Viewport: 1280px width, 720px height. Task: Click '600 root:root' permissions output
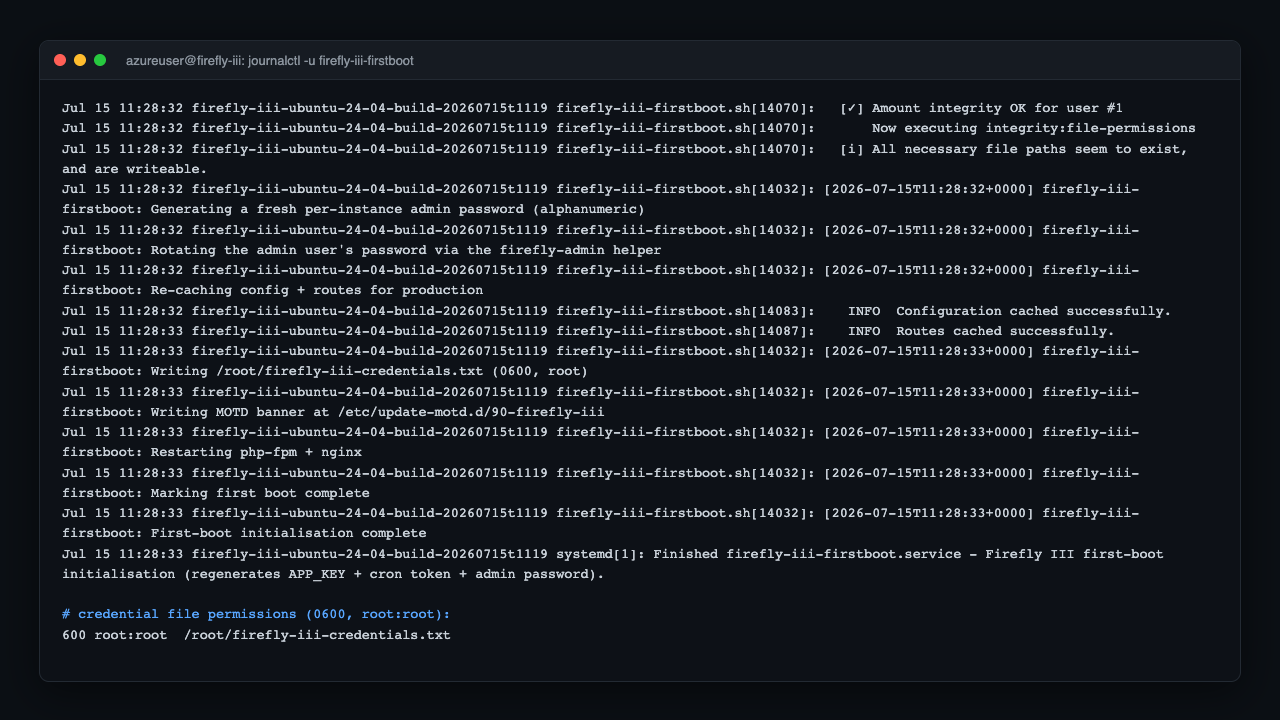(x=114, y=634)
